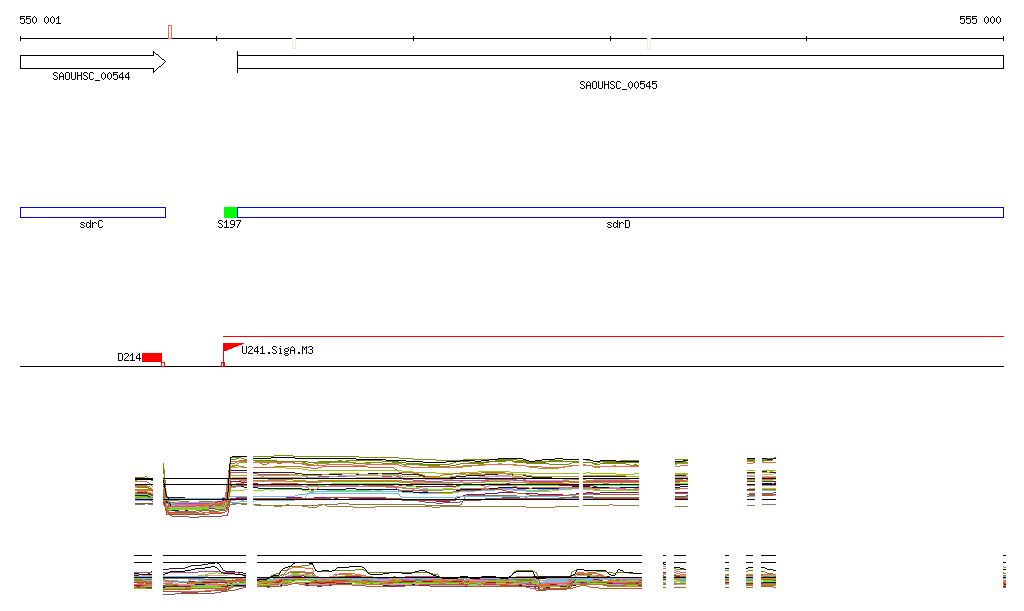
Task: Click the green S197 segment
Action: click(x=231, y=212)
